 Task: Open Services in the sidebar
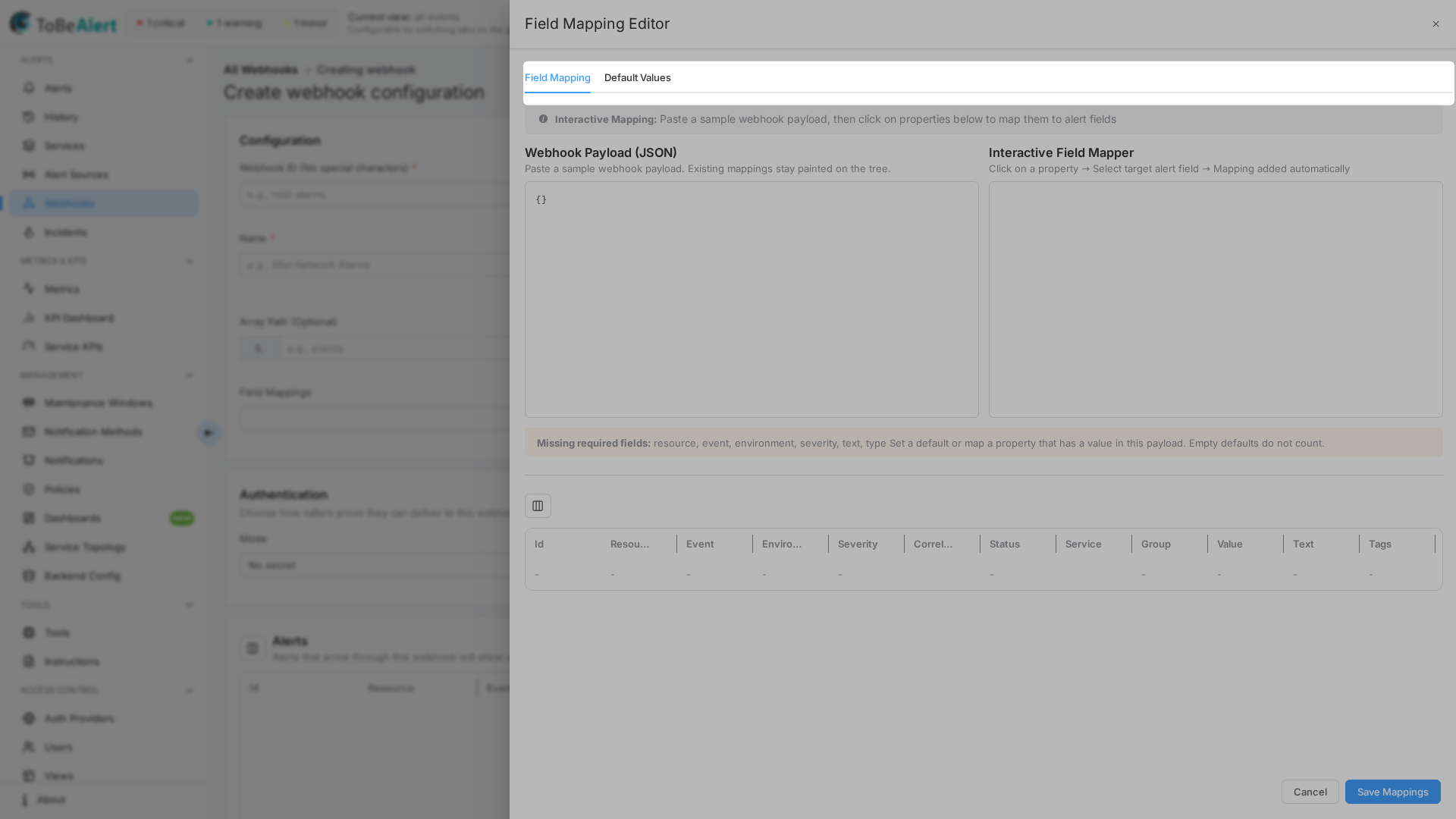(x=104, y=146)
